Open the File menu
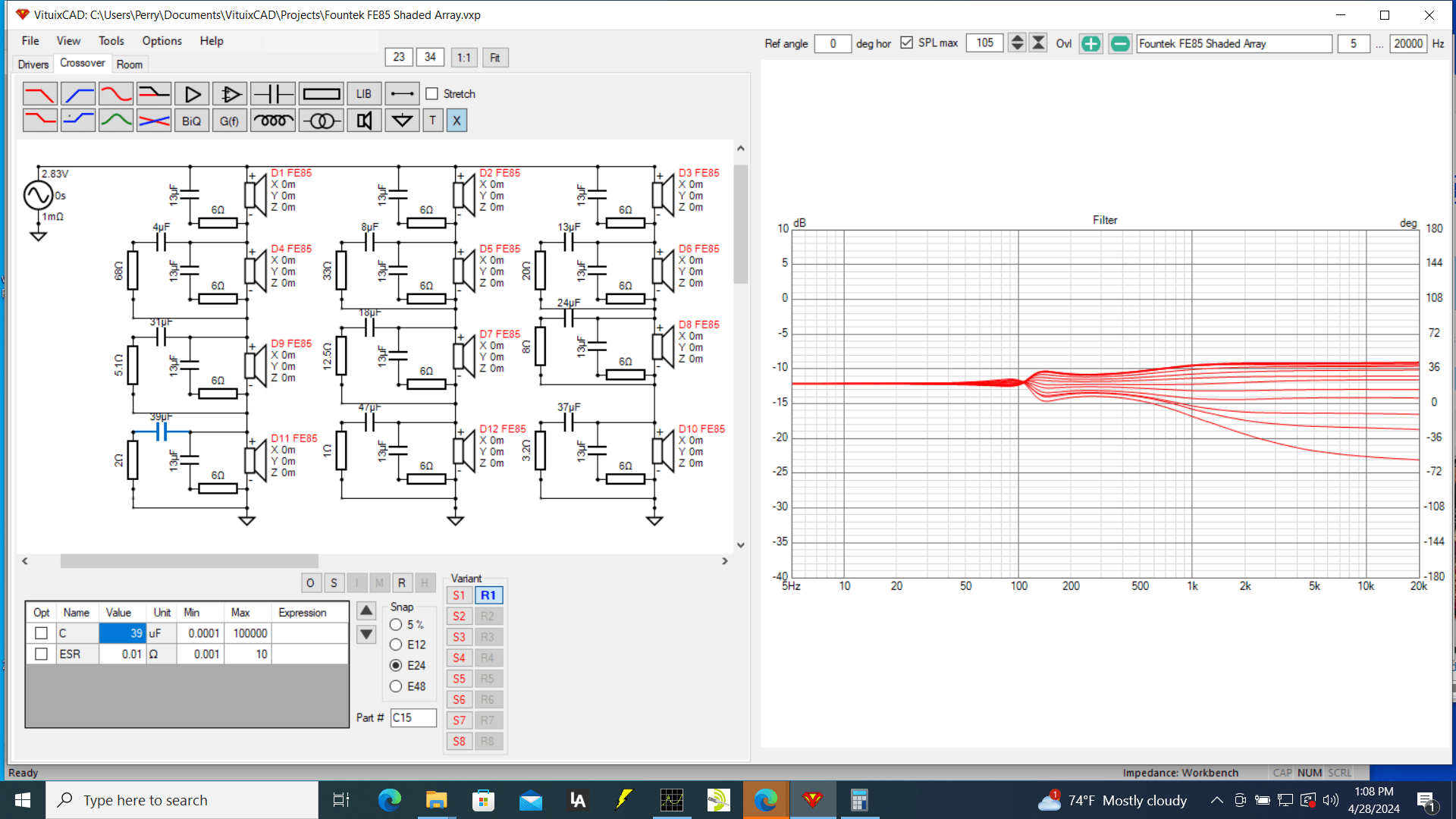The image size is (1456, 819). [30, 41]
